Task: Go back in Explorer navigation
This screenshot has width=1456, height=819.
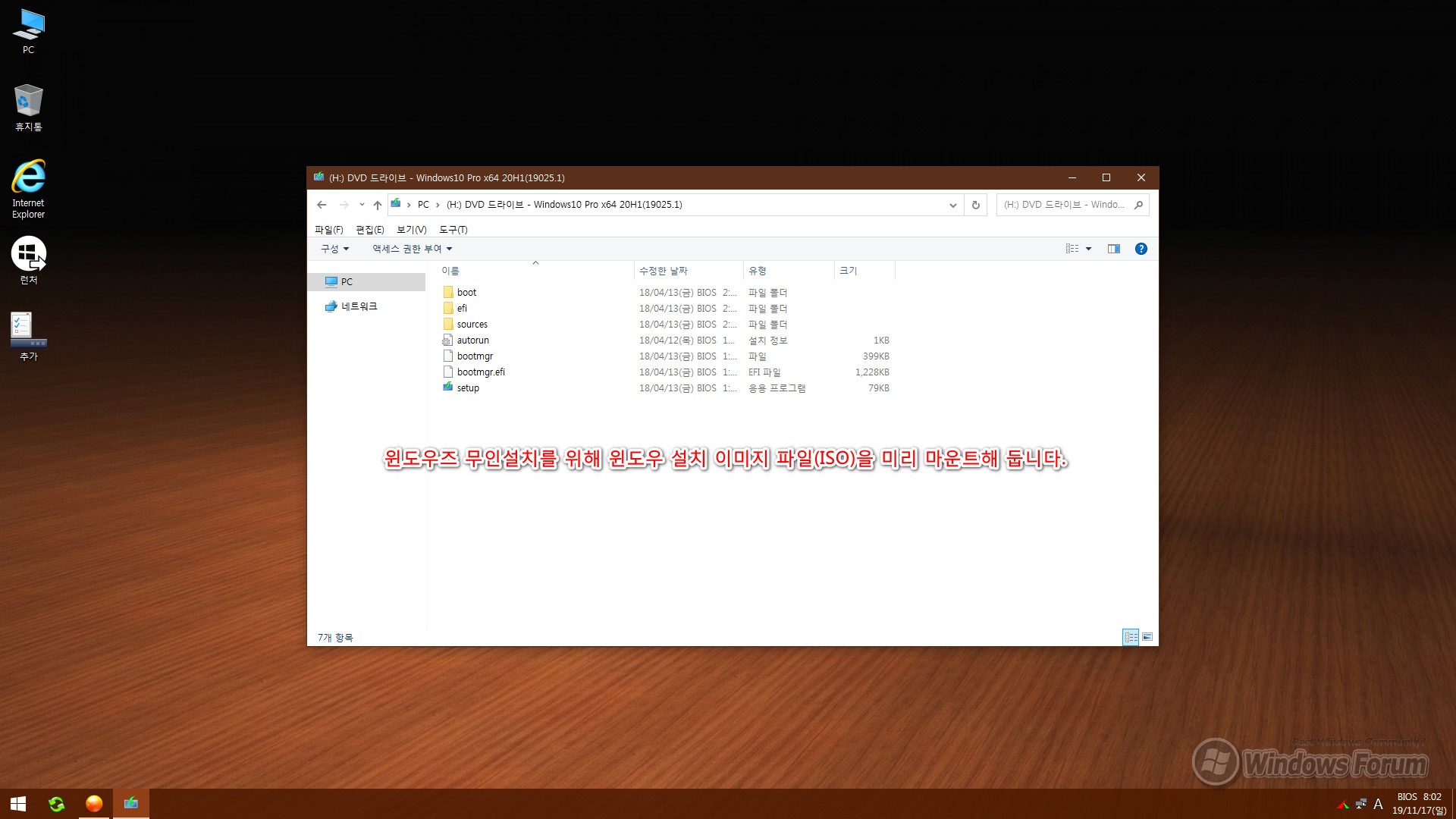Action: click(322, 205)
